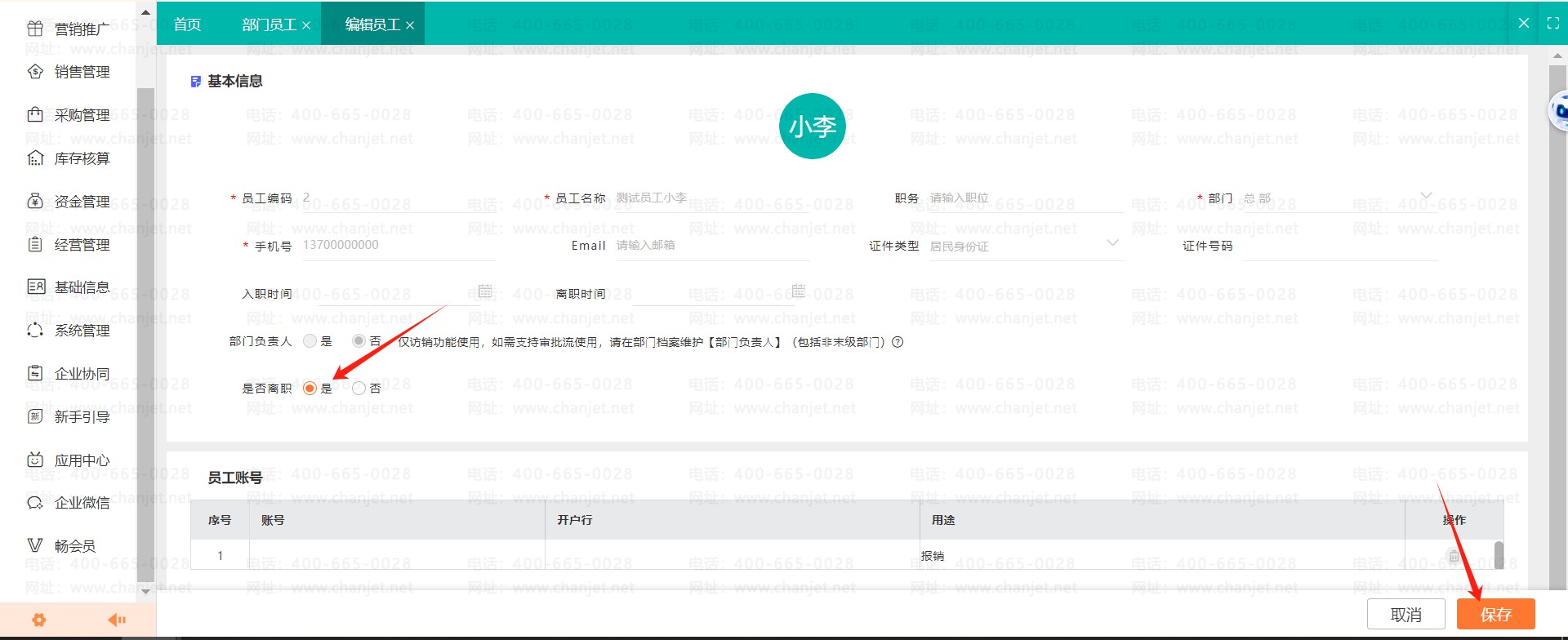Delete account row 1 using the trash icon
Screen dimensions: 1568x640
click(x=1454, y=556)
